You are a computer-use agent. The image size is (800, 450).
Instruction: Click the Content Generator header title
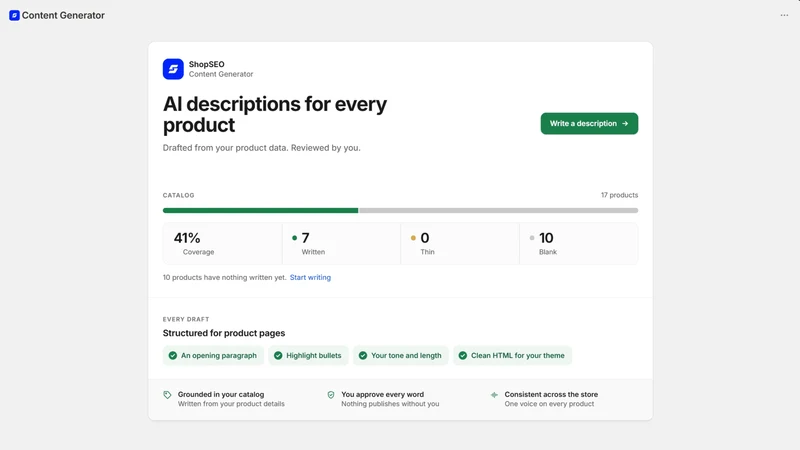tap(63, 15)
